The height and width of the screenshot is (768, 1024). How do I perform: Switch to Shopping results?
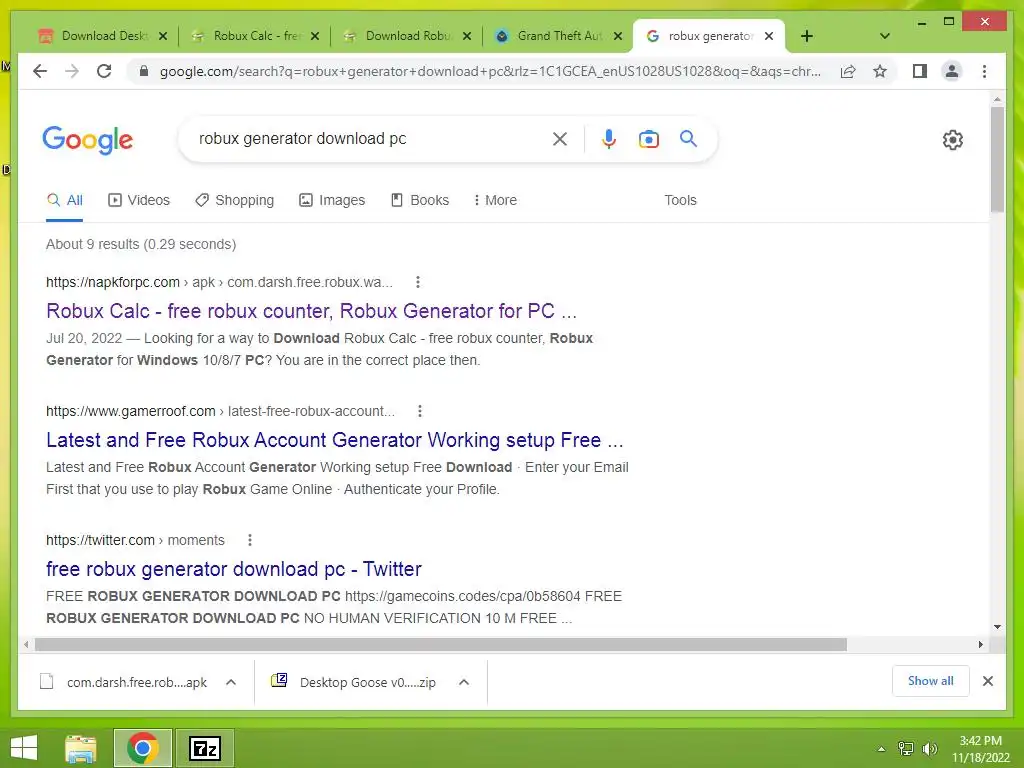tap(234, 200)
